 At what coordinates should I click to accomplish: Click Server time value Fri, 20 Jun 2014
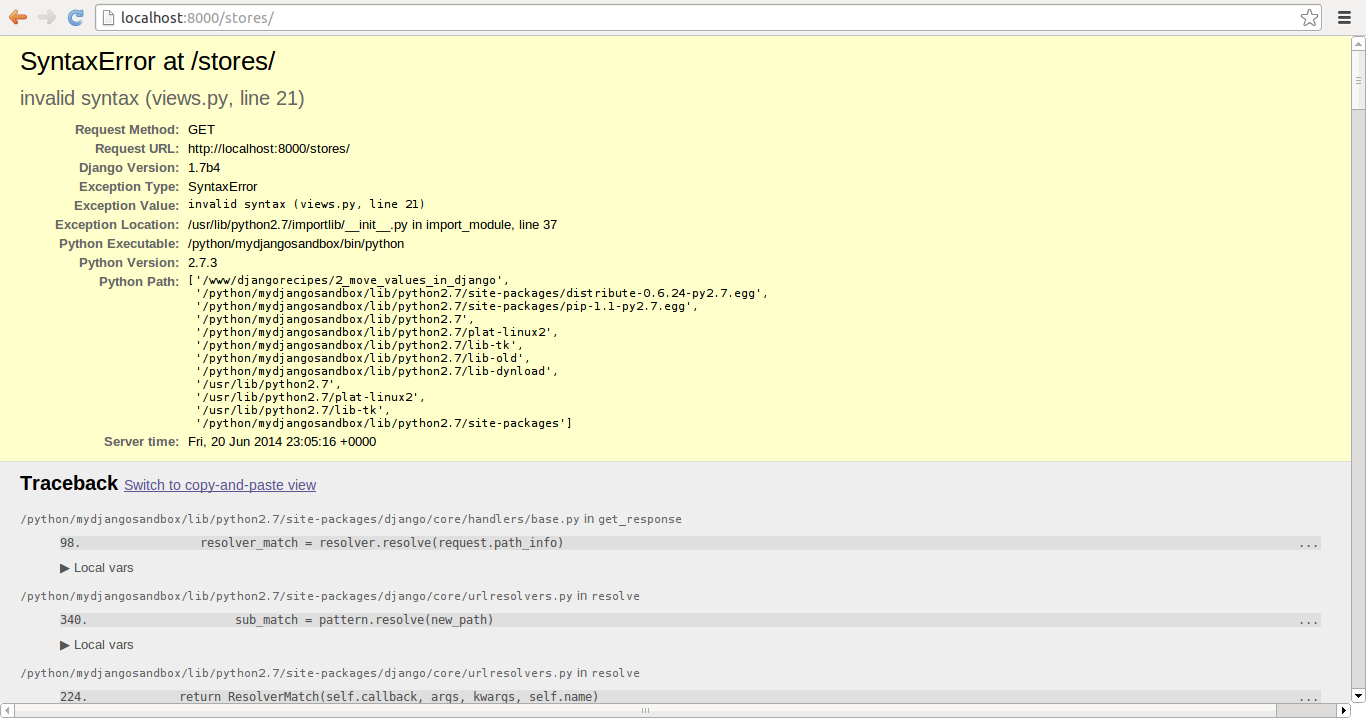click(x=282, y=442)
